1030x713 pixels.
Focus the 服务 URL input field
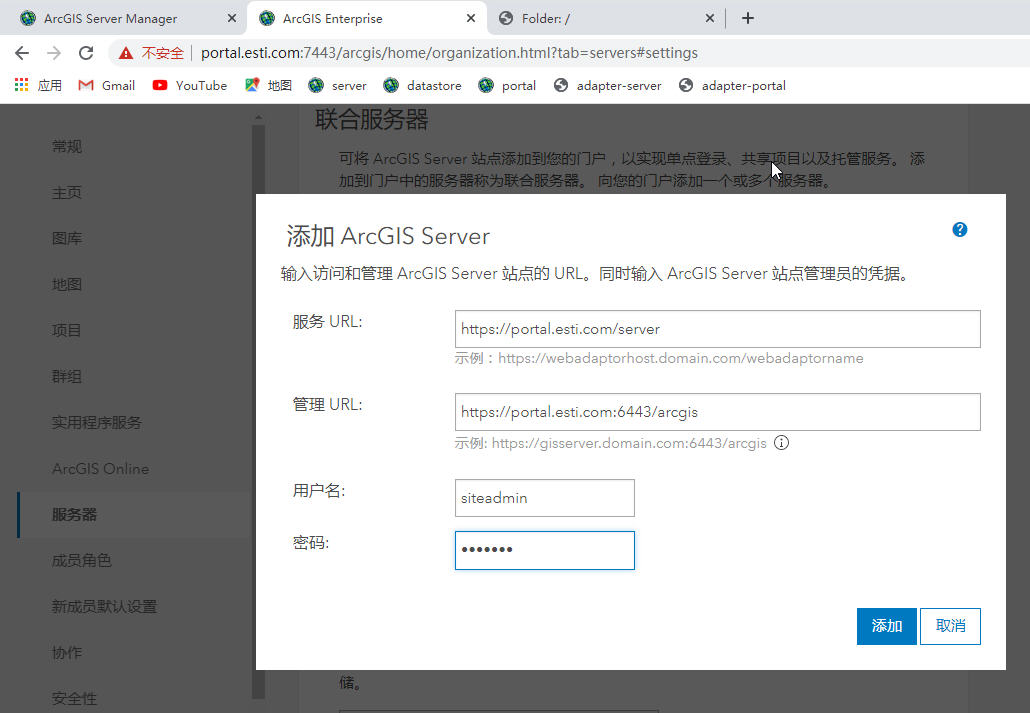717,329
